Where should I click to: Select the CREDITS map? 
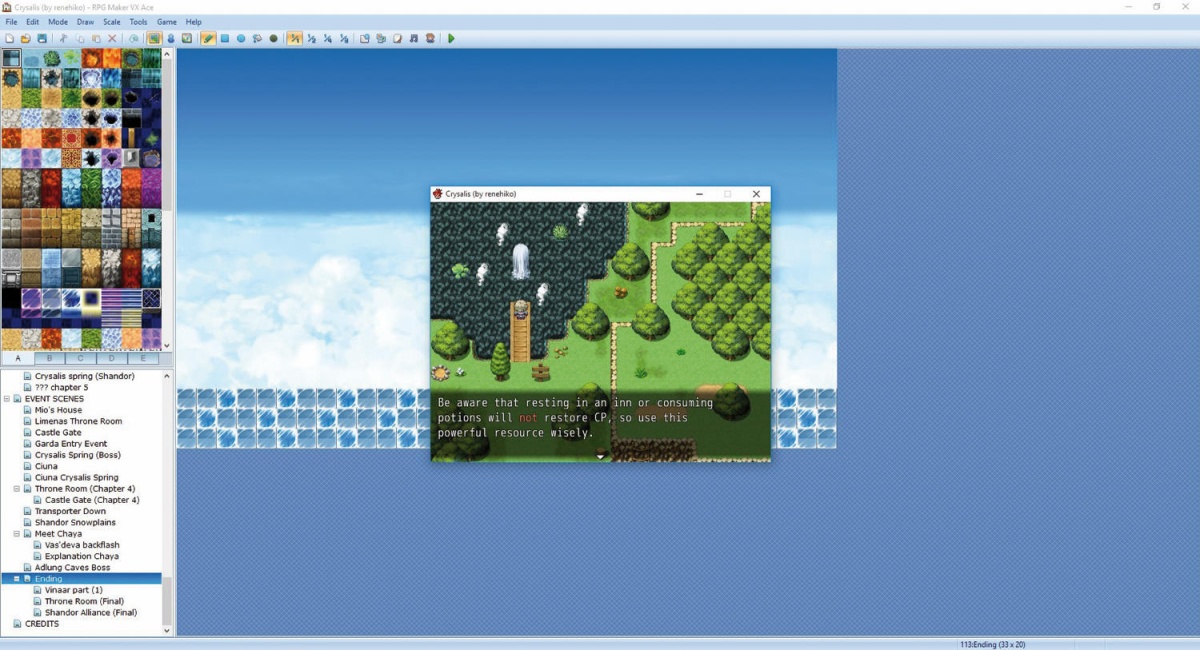pos(42,624)
